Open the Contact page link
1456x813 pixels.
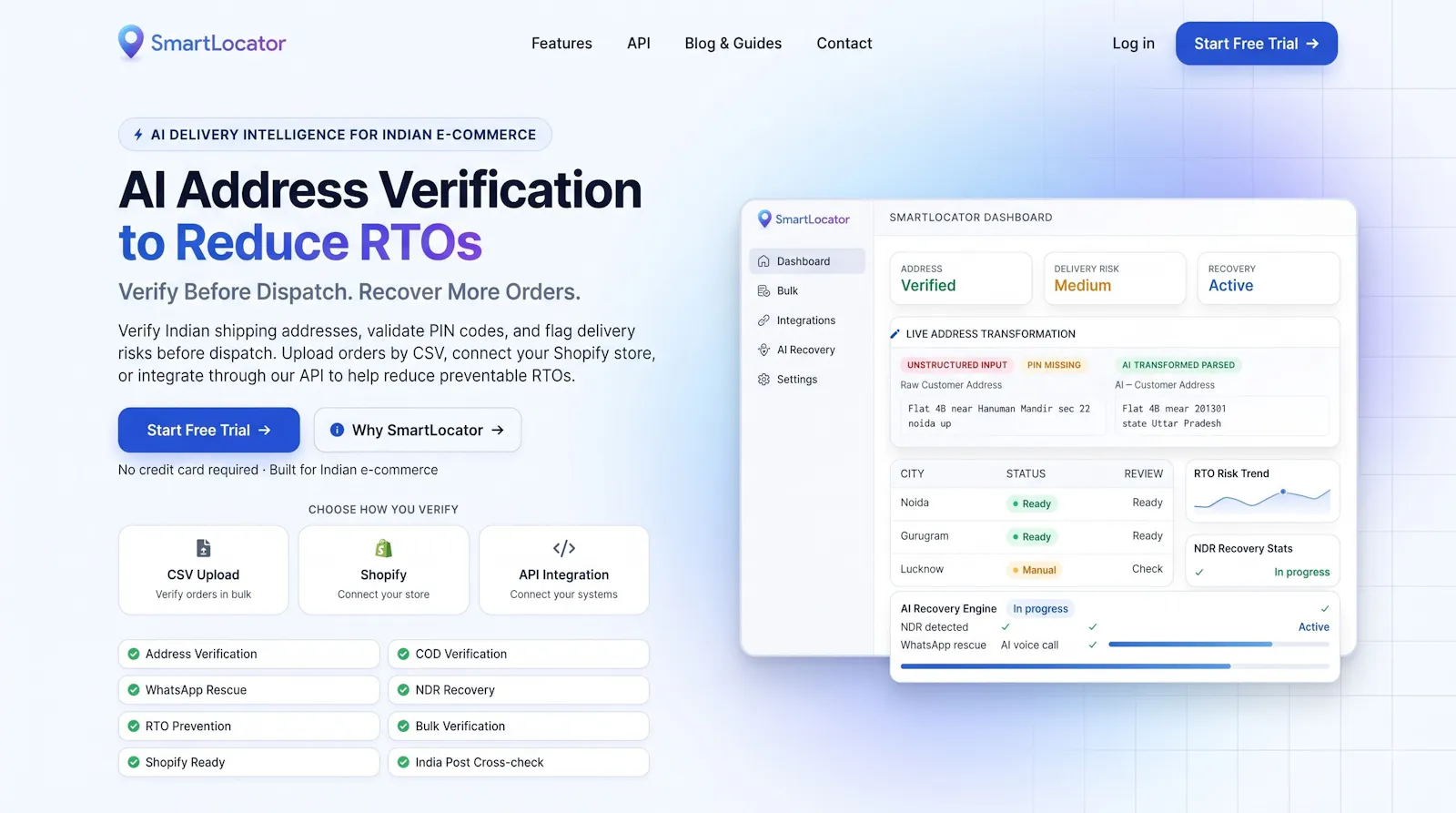tap(844, 44)
